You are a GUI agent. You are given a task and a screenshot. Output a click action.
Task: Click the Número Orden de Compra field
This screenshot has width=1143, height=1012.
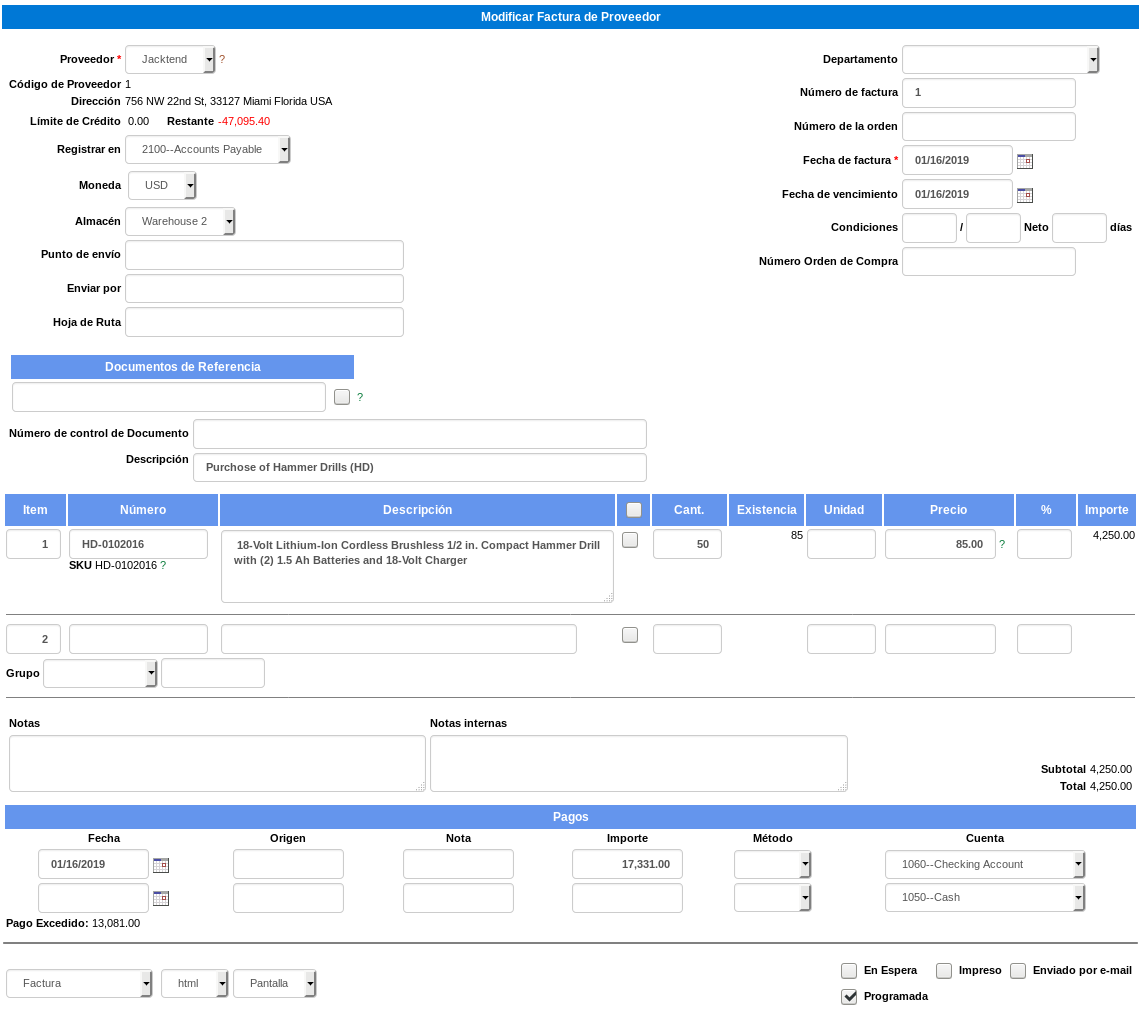pos(988,261)
